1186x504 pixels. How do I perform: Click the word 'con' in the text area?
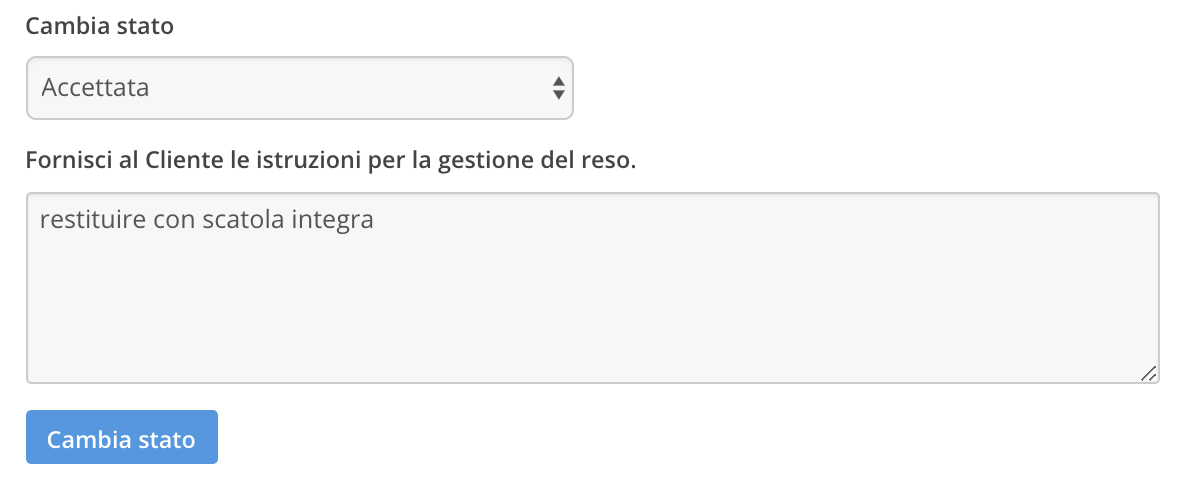pos(175,220)
